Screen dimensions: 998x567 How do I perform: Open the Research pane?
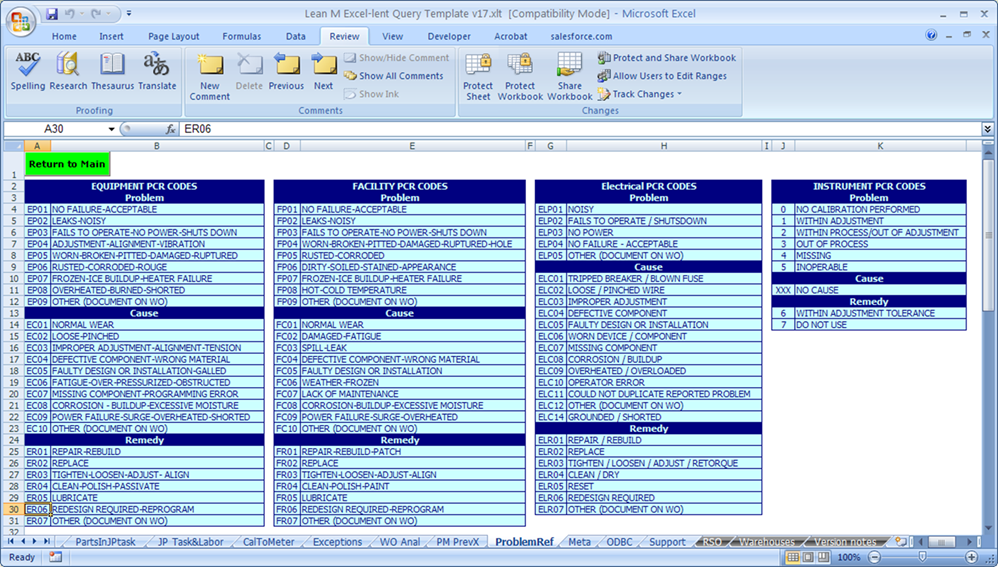pos(67,71)
